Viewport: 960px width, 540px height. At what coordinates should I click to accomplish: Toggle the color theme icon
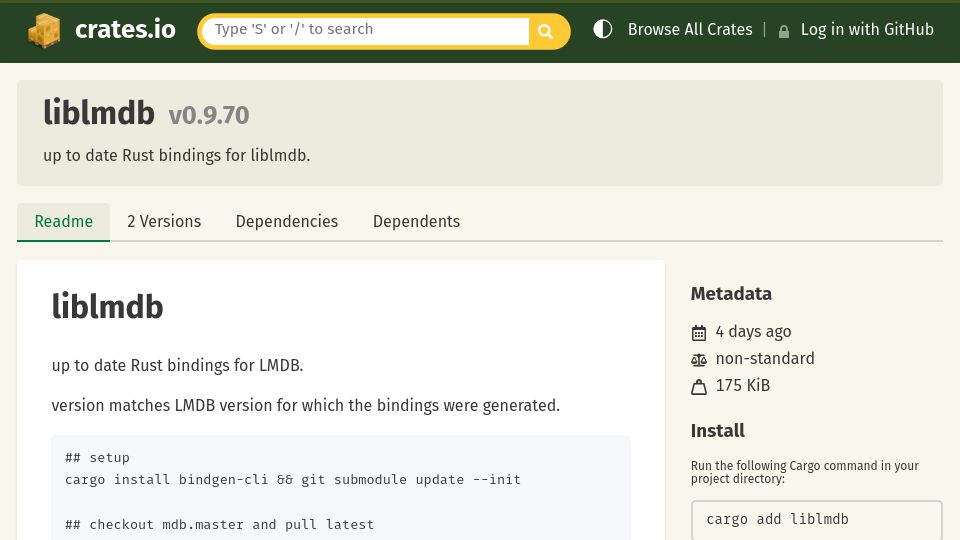pos(602,29)
